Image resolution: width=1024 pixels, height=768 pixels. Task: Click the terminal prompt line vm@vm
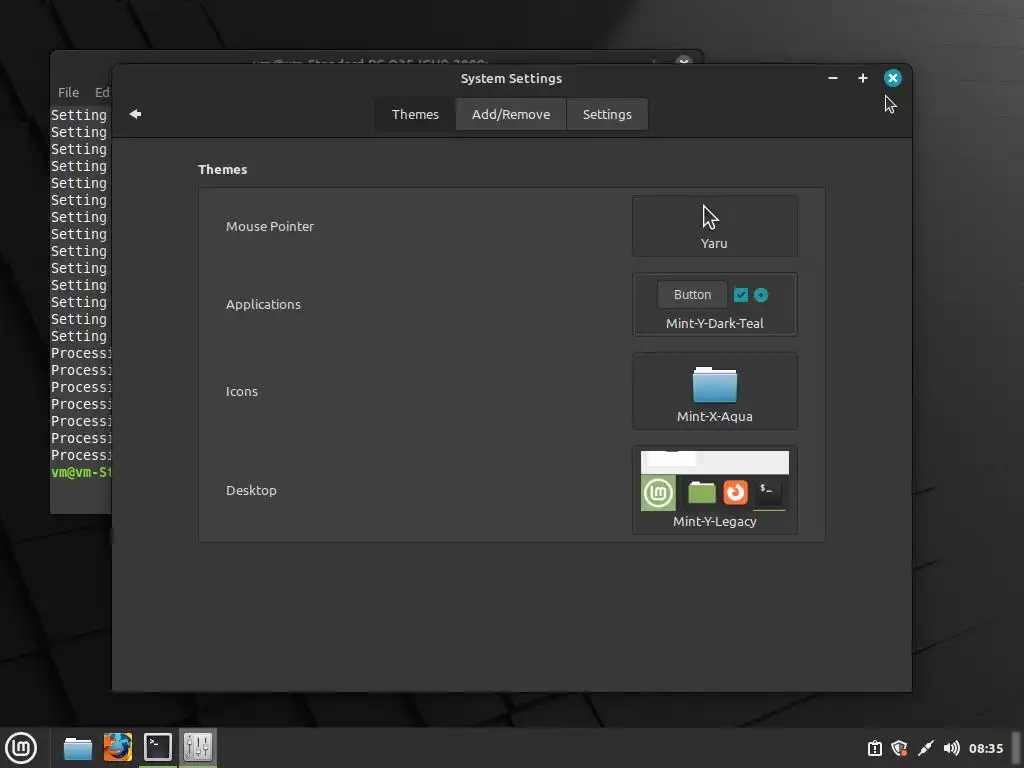pos(81,472)
